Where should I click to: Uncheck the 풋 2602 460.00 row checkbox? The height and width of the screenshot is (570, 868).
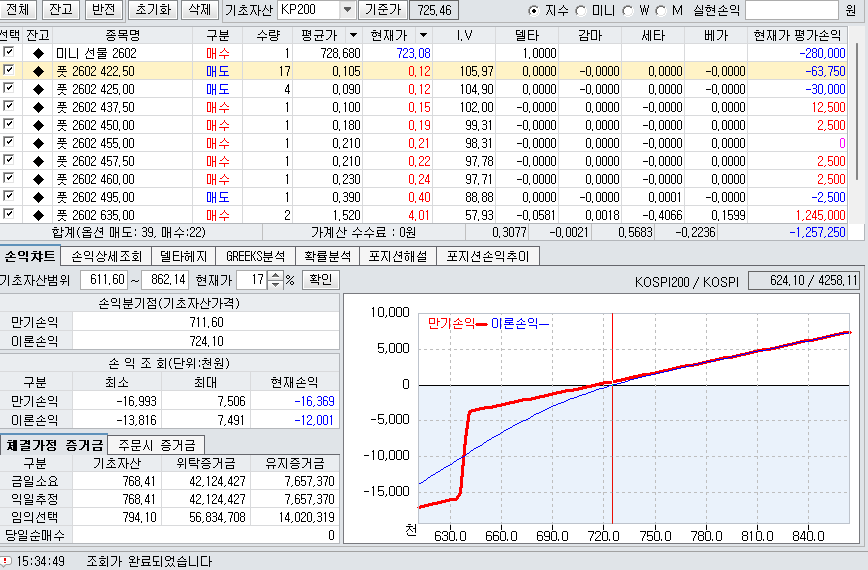coord(8,178)
